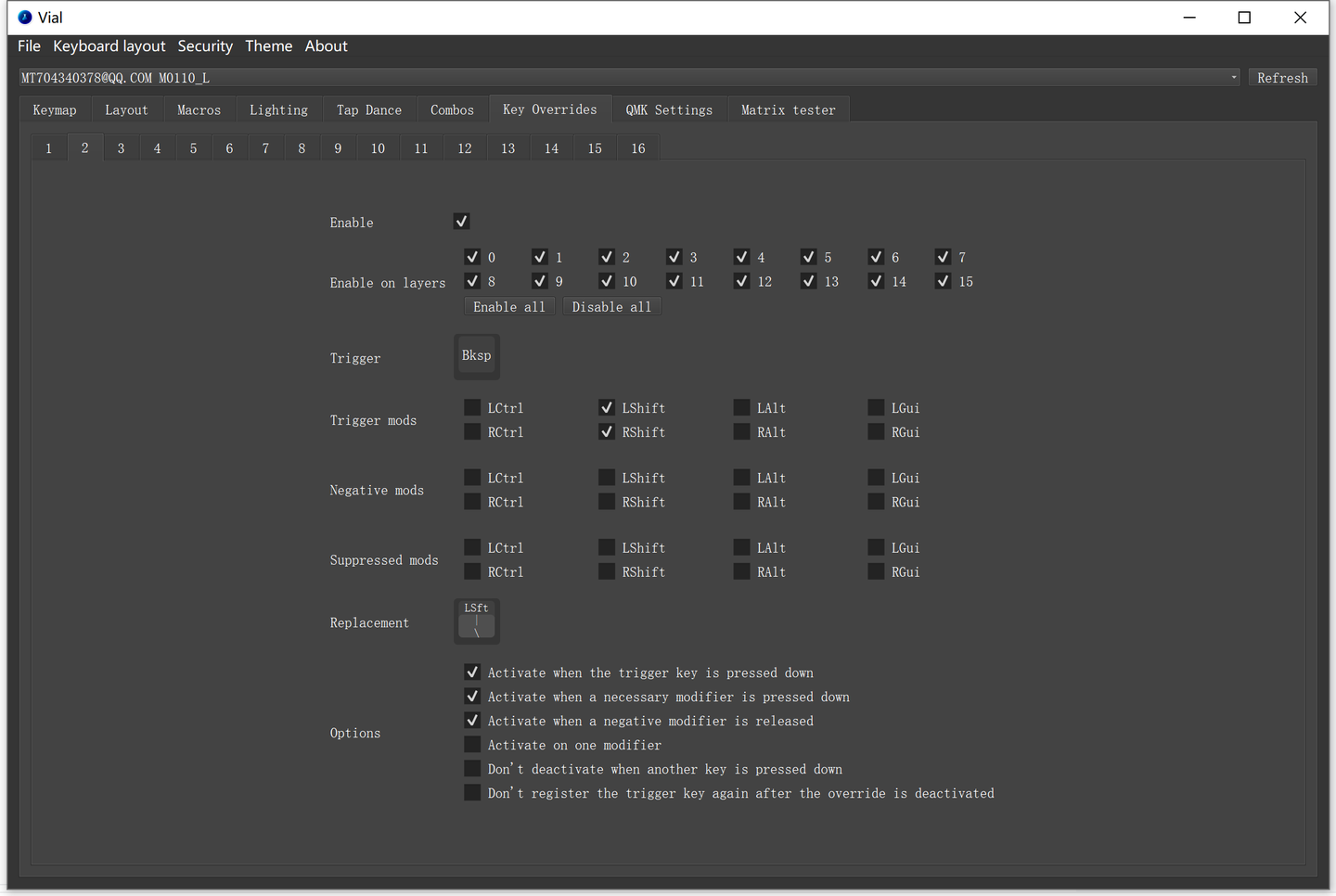Viewport: 1336px width, 896px height.
Task: Enable LCtrl under Negative mods
Action: click(472, 478)
